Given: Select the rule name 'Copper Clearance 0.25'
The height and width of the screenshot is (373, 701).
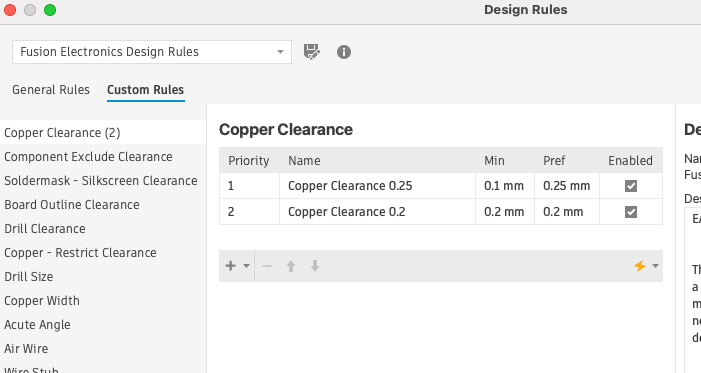Looking at the screenshot, I should coord(350,186).
